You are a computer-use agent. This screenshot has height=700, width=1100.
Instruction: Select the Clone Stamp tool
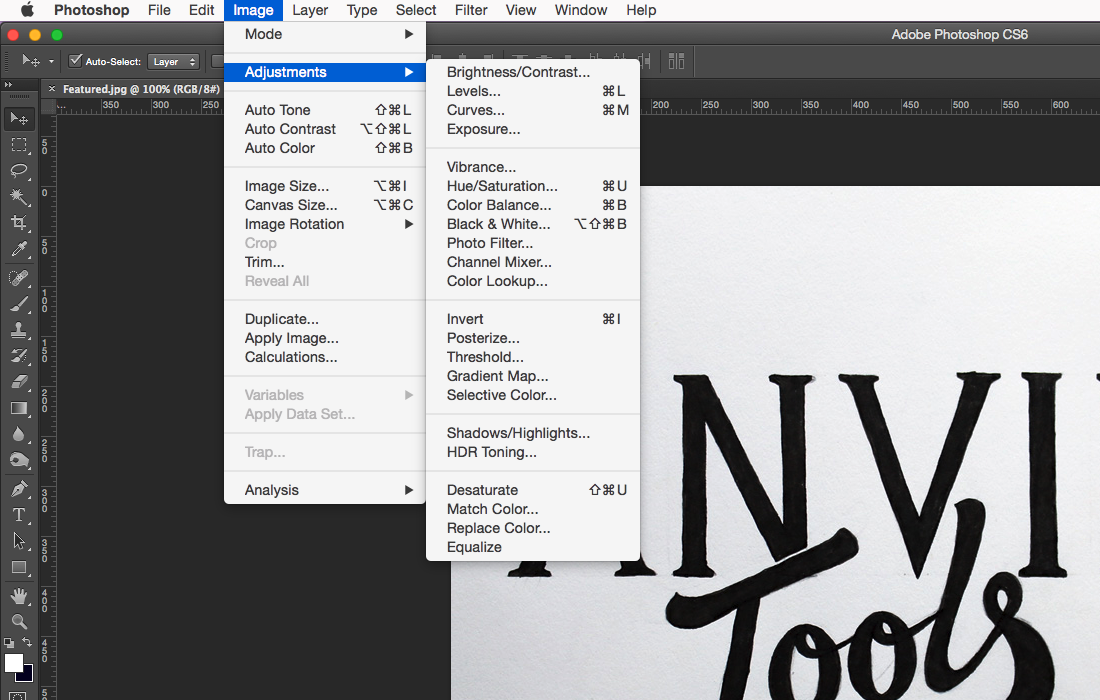[19, 330]
